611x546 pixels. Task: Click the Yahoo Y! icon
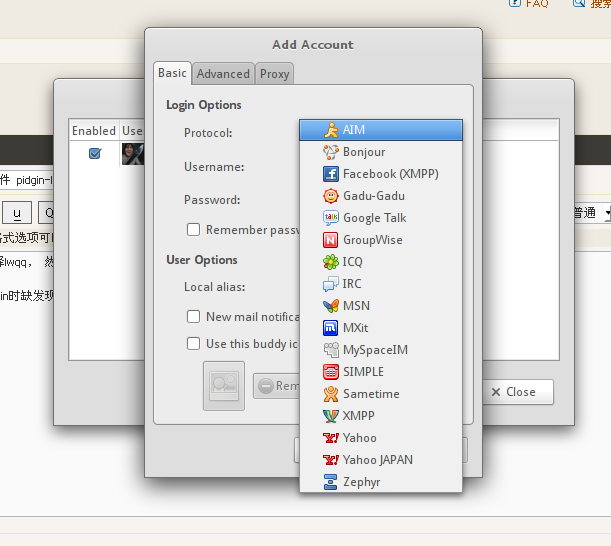[x=330, y=438]
